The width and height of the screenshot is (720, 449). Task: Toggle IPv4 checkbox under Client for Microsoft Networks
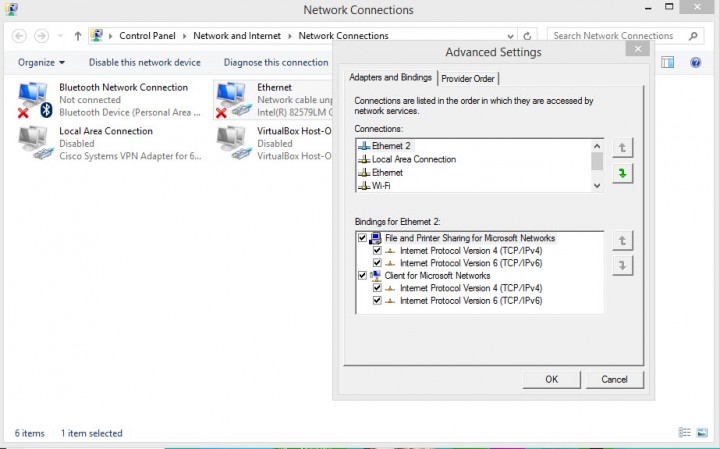click(x=377, y=288)
